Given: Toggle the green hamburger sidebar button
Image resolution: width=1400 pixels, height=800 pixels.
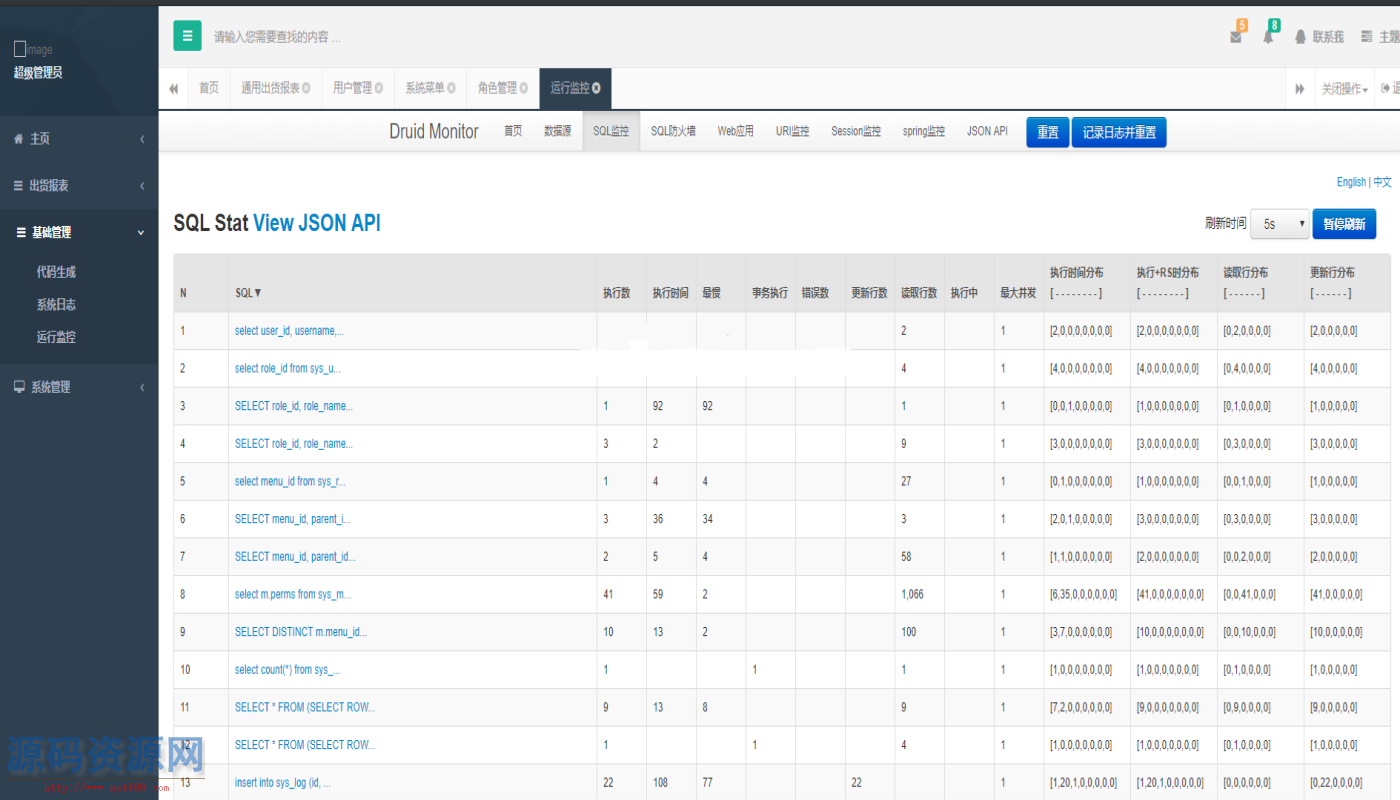Looking at the screenshot, I should tap(187, 36).
